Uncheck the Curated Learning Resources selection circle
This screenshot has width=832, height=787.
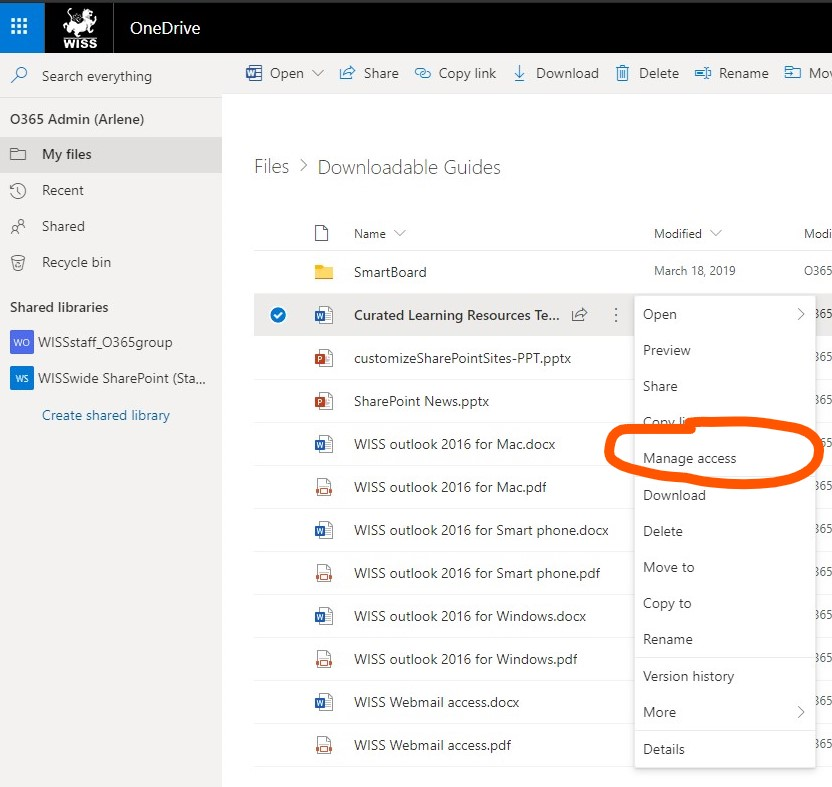[x=278, y=315]
